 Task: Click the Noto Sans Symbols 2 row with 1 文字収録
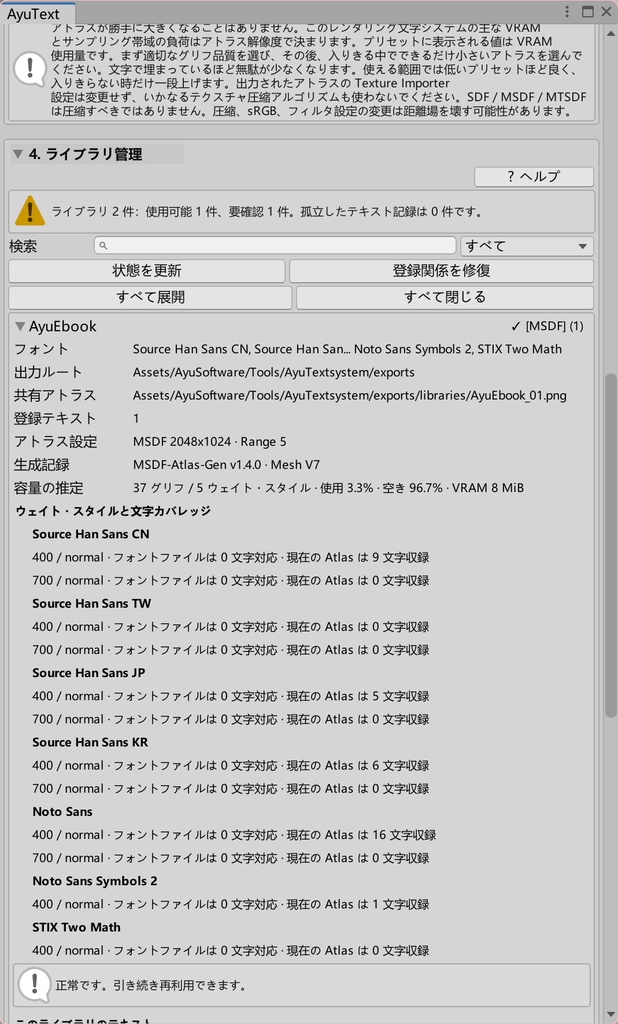[x=231, y=904]
